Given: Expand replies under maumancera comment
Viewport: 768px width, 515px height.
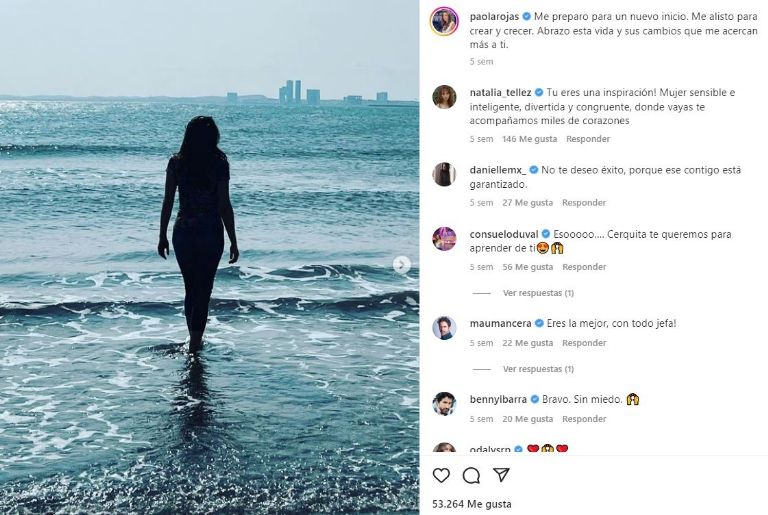Looking at the screenshot, I should point(538,369).
